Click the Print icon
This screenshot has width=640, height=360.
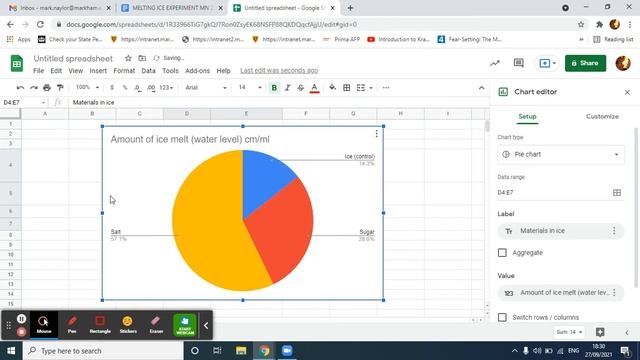click(47, 88)
